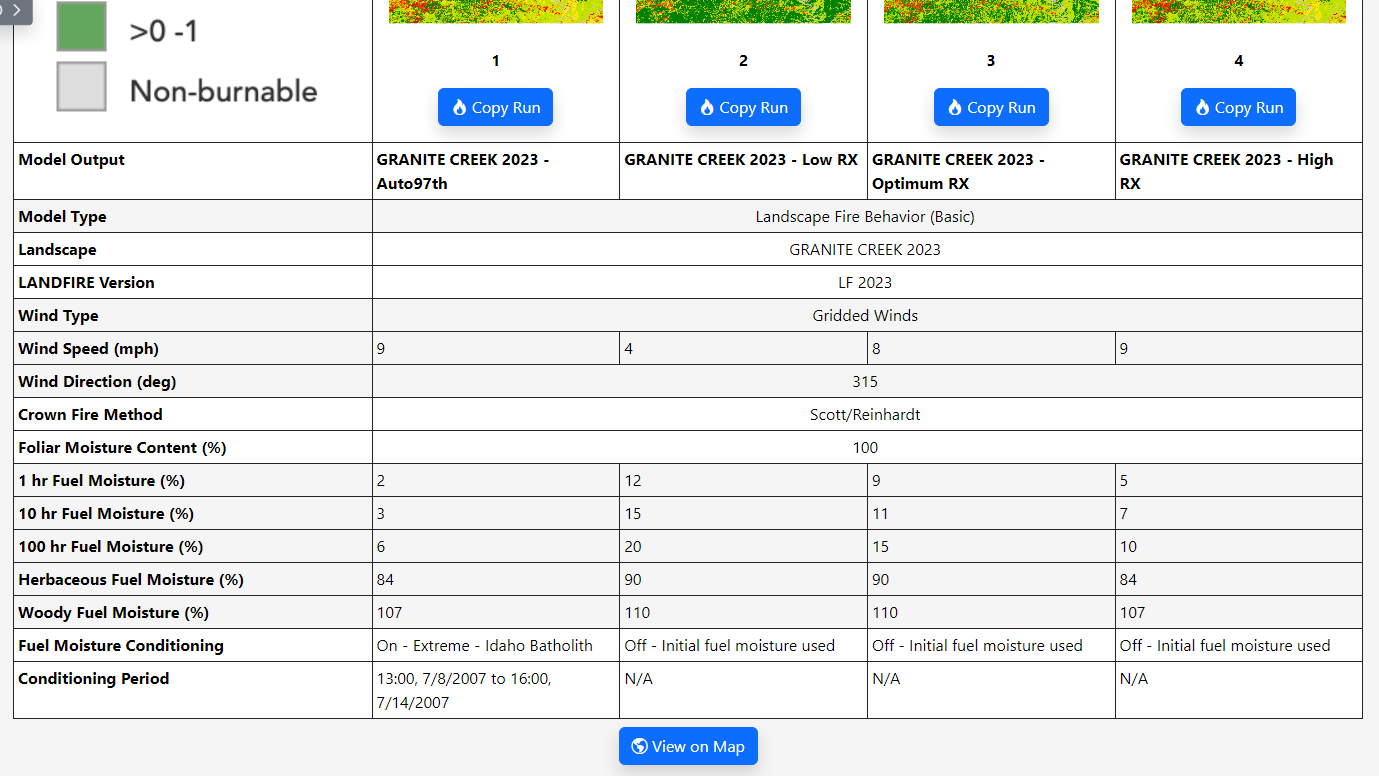Open run 4's map thumbnail
Image resolution: width=1379 pixels, height=776 pixels.
[x=1238, y=10]
